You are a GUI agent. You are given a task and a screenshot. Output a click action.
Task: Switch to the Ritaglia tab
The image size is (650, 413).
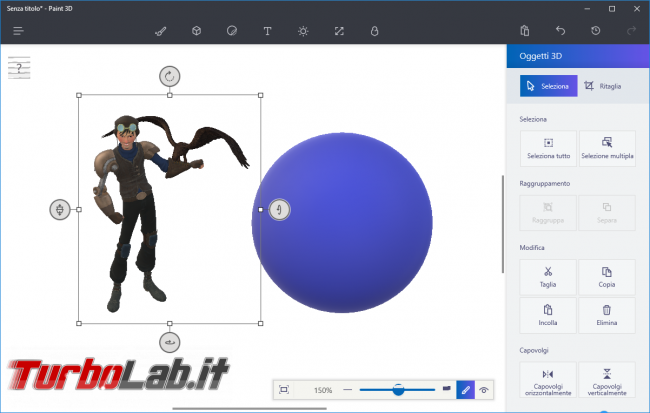click(603, 86)
